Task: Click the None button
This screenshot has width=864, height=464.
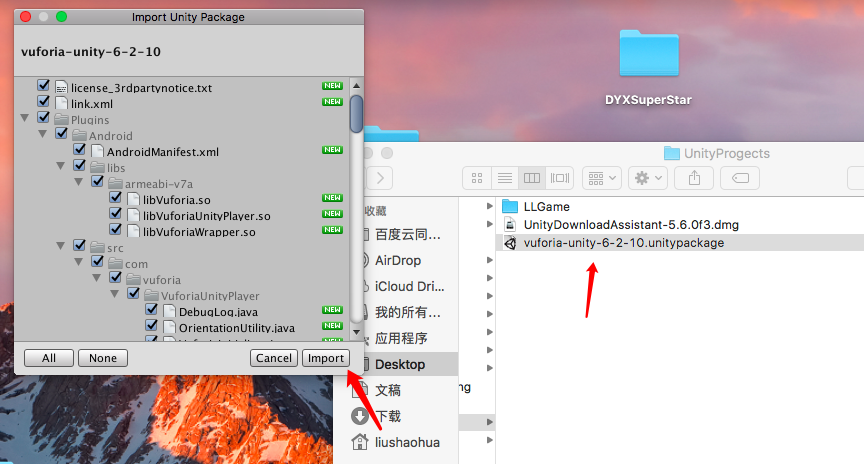Action: [103, 358]
